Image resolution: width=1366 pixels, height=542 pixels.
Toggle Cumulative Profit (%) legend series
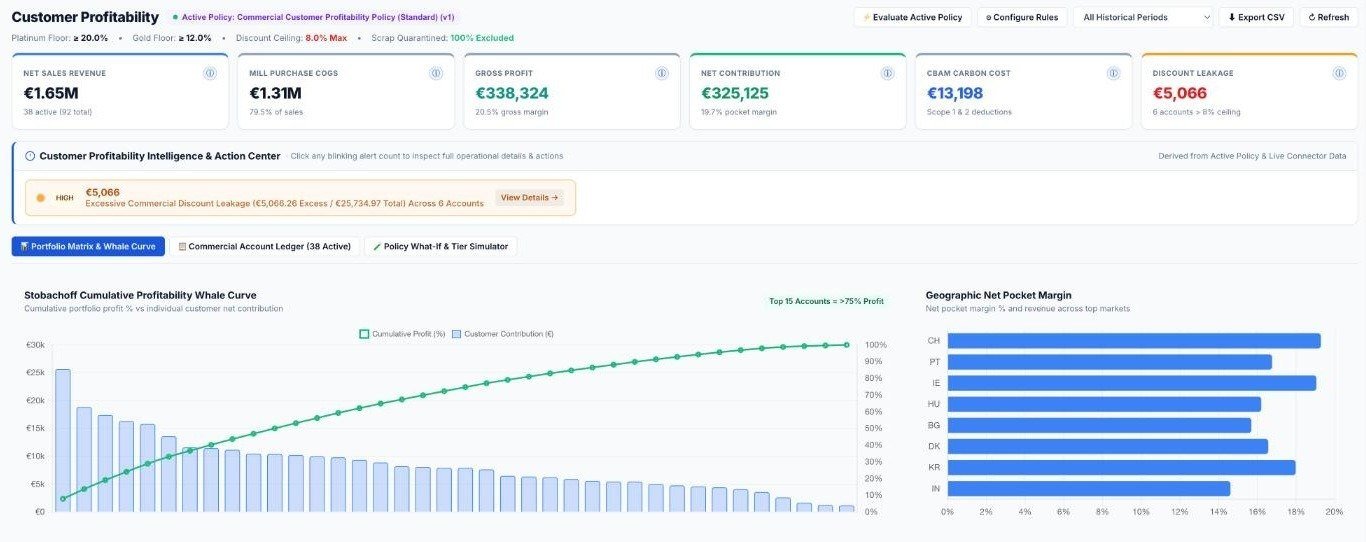(402, 333)
